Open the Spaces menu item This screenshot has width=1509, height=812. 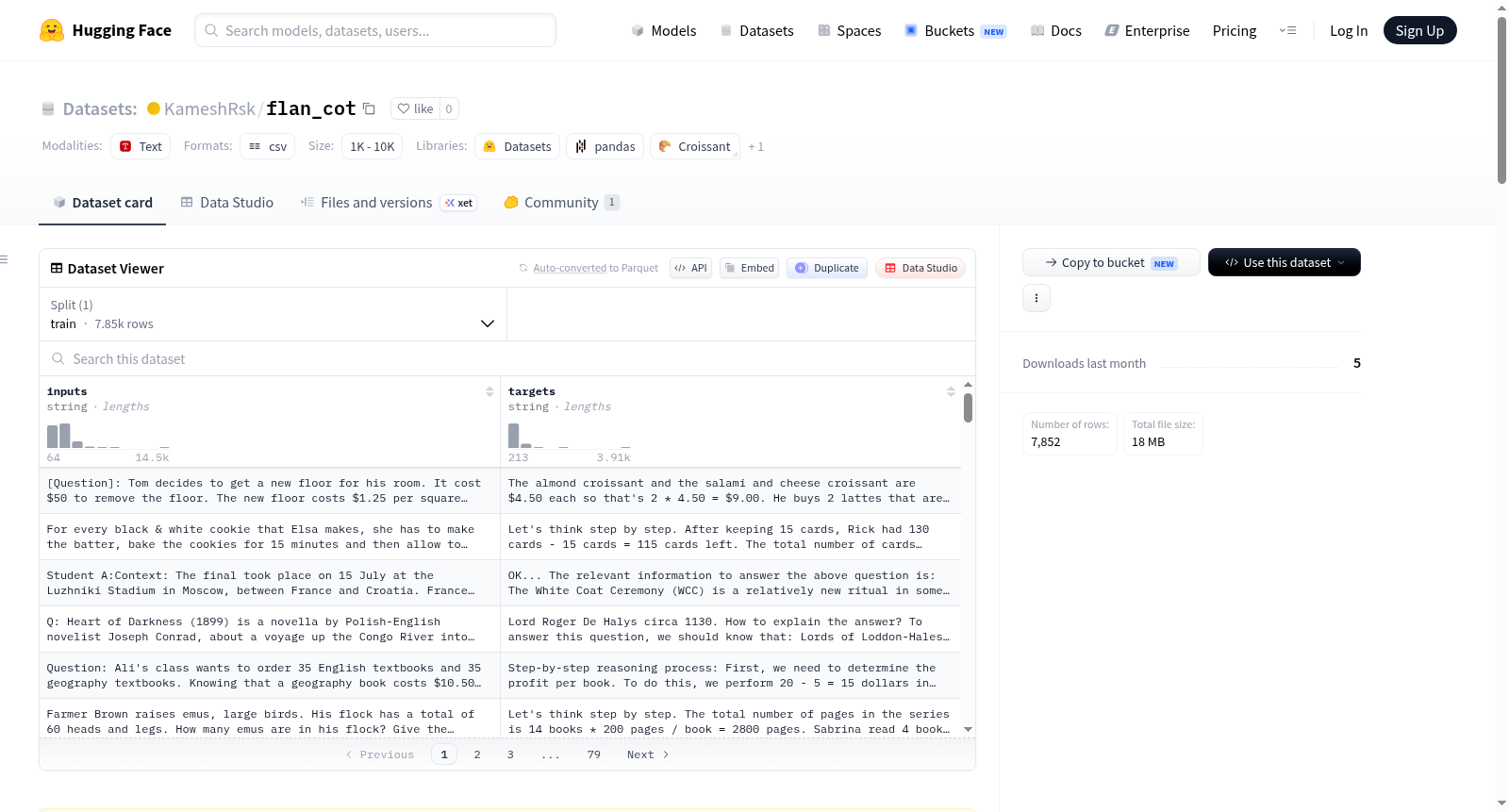click(x=849, y=30)
